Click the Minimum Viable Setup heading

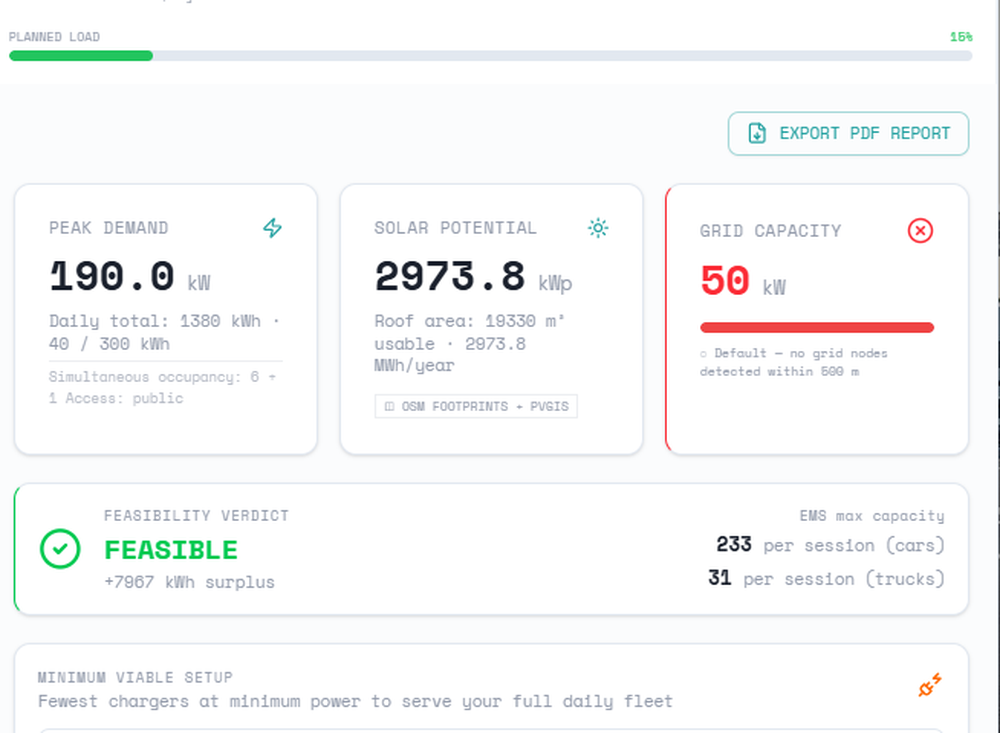[135, 677]
